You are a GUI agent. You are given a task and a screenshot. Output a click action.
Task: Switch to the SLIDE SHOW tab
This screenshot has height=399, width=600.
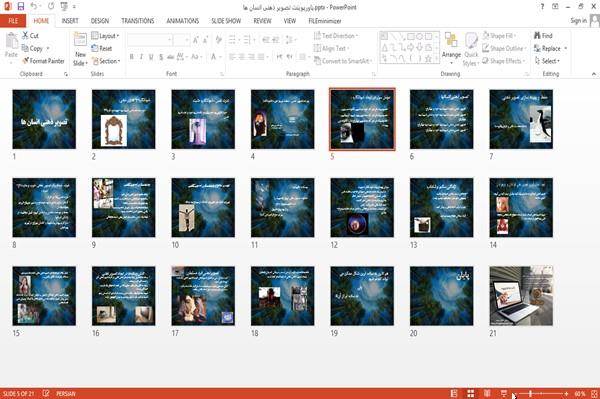coord(226,21)
